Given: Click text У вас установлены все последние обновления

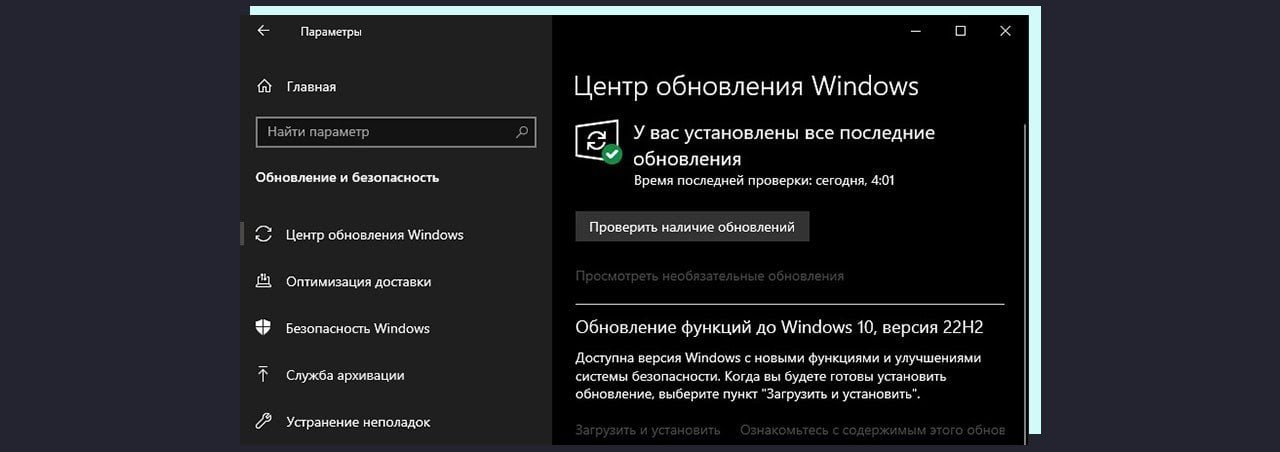Looking at the screenshot, I should 784,145.
